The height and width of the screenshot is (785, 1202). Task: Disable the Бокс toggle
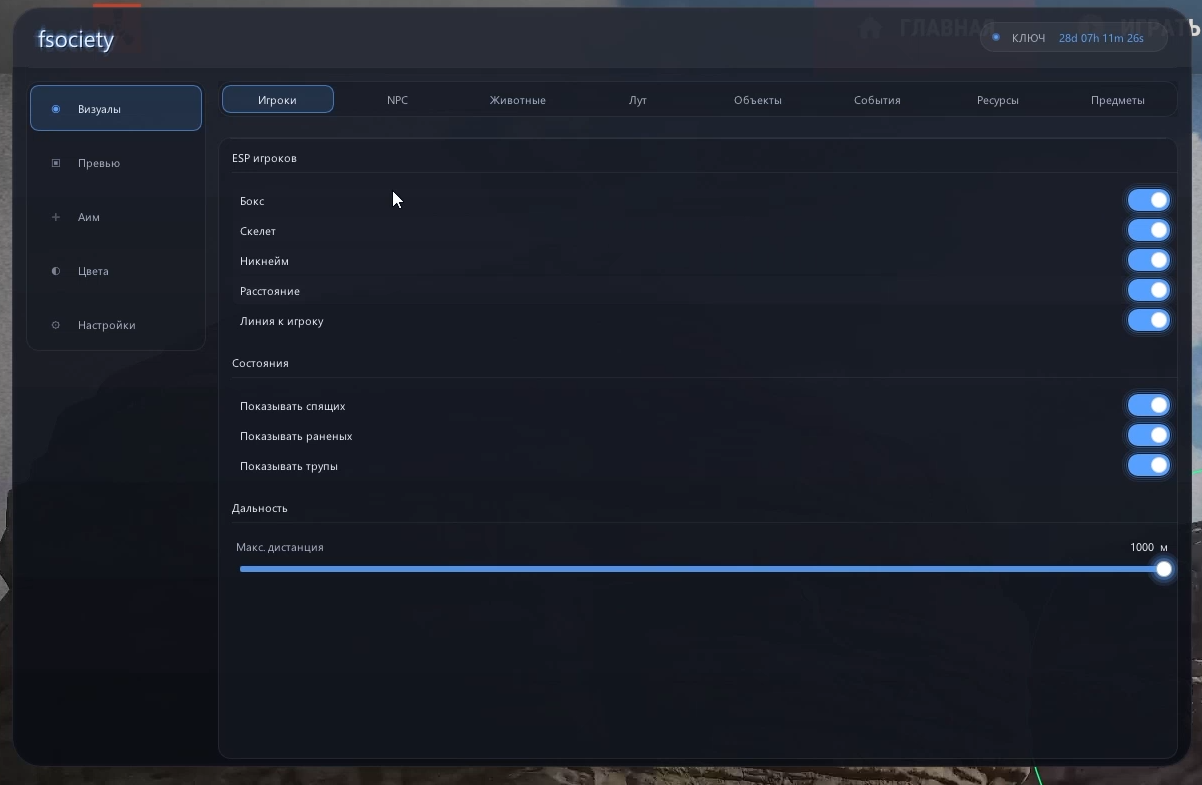click(1148, 200)
